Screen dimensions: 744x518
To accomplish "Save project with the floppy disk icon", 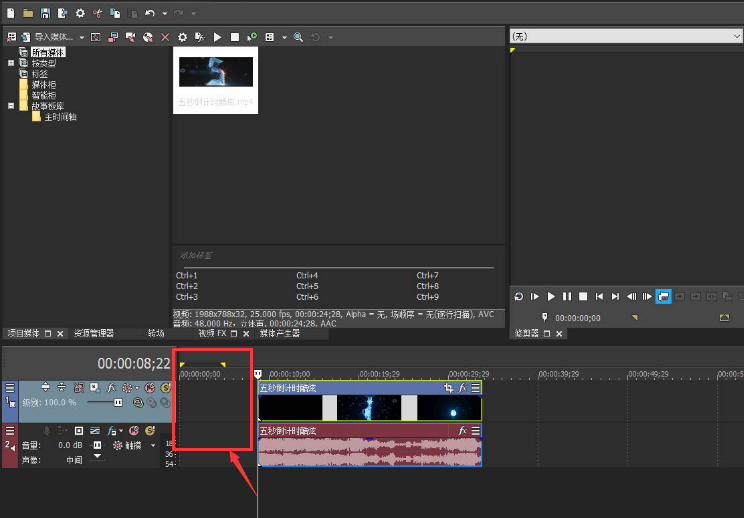I will pyautogui.click(x=45, y=13).
